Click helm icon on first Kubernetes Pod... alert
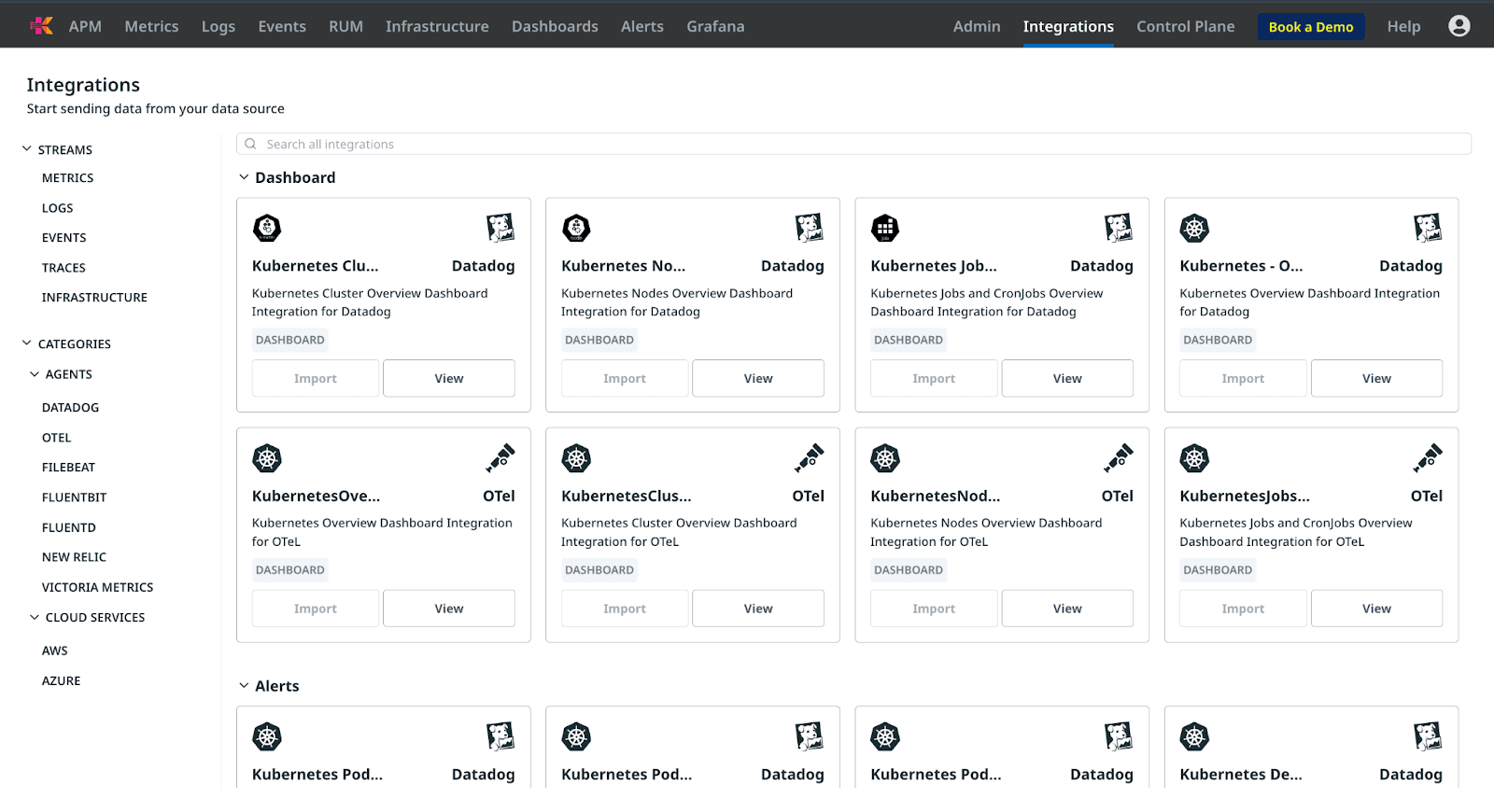 [x=267, y=737]
